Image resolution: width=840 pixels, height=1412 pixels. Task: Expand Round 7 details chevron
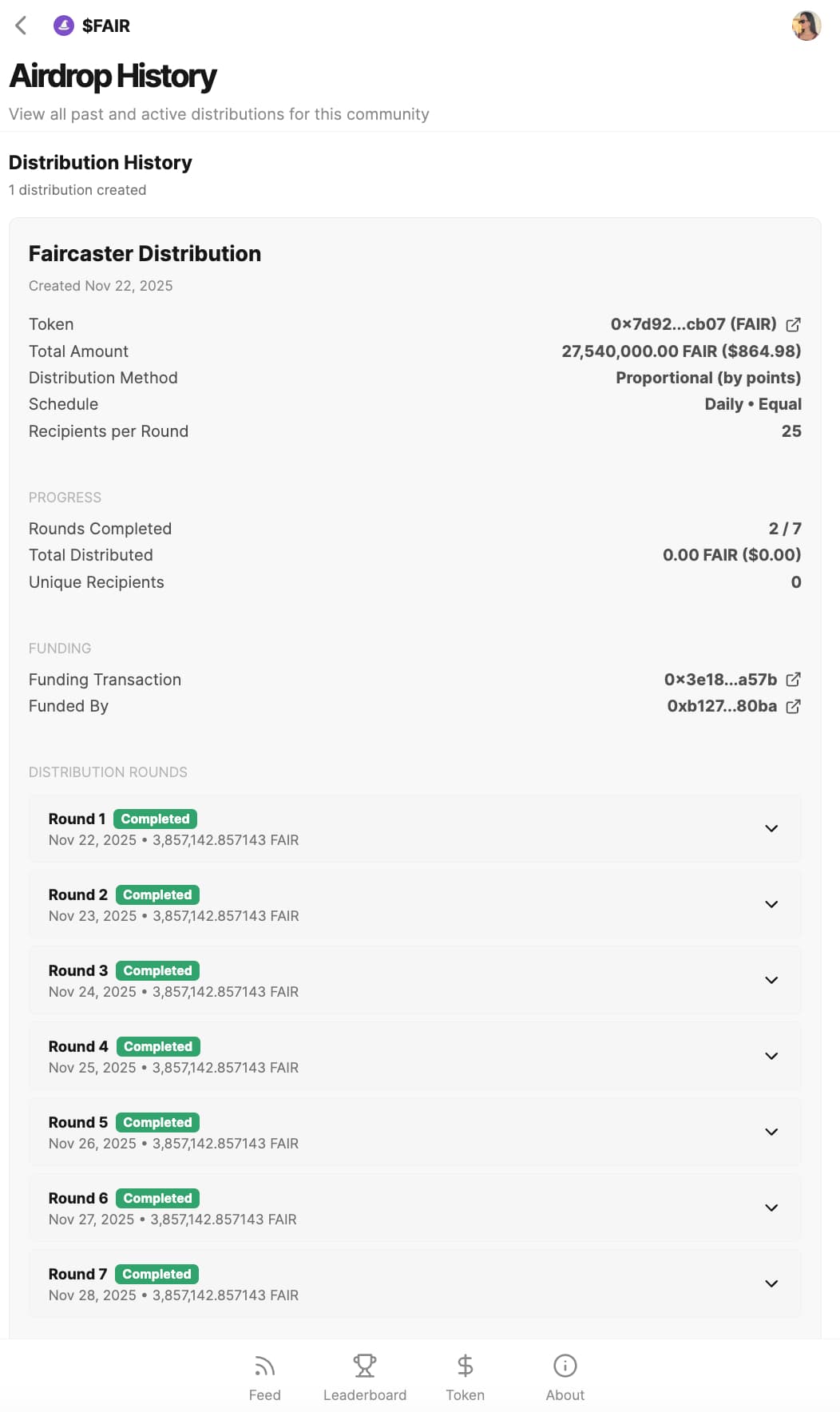[771, 1283]
